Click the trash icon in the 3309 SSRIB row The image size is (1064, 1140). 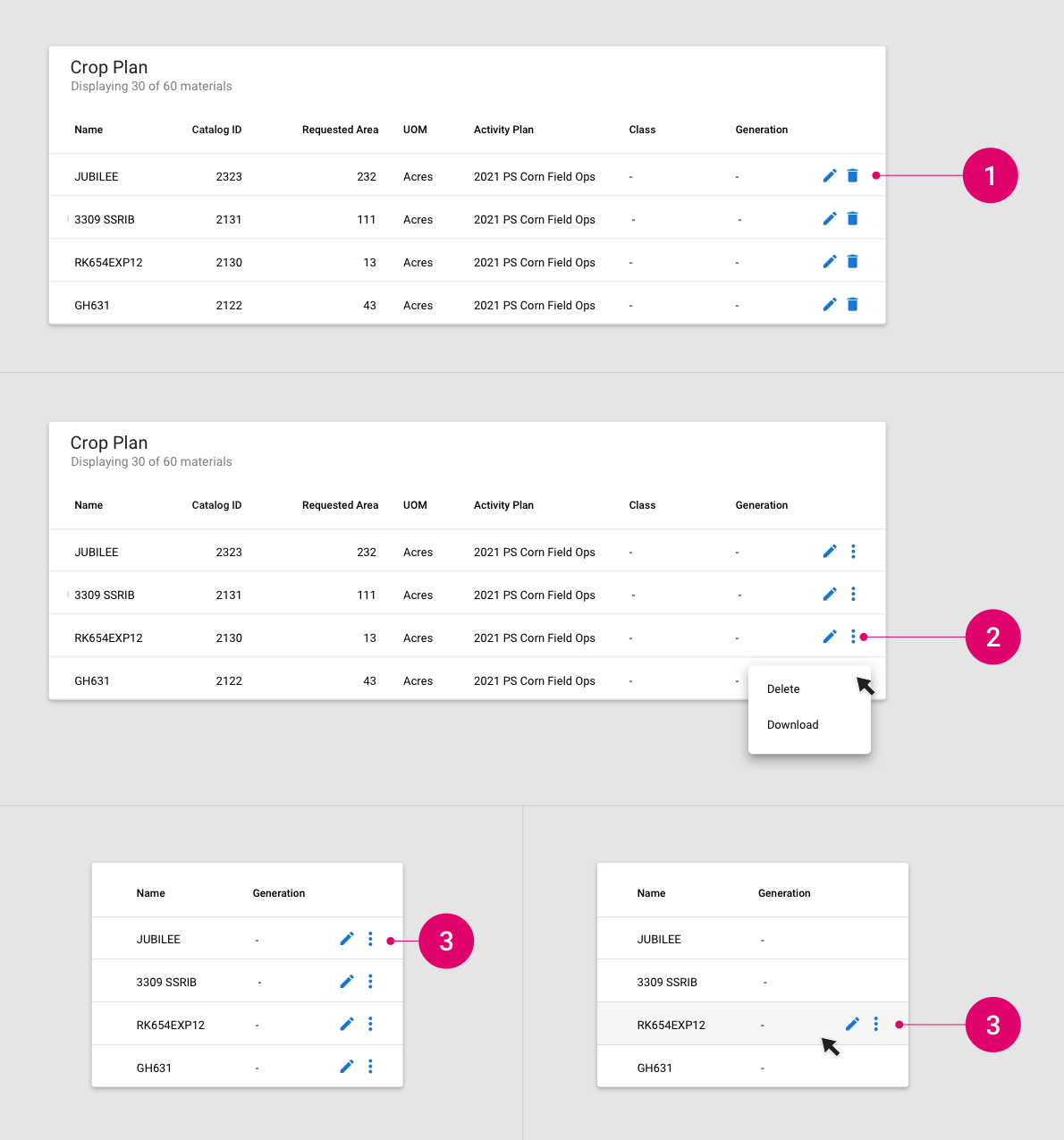tap(852, 218)
